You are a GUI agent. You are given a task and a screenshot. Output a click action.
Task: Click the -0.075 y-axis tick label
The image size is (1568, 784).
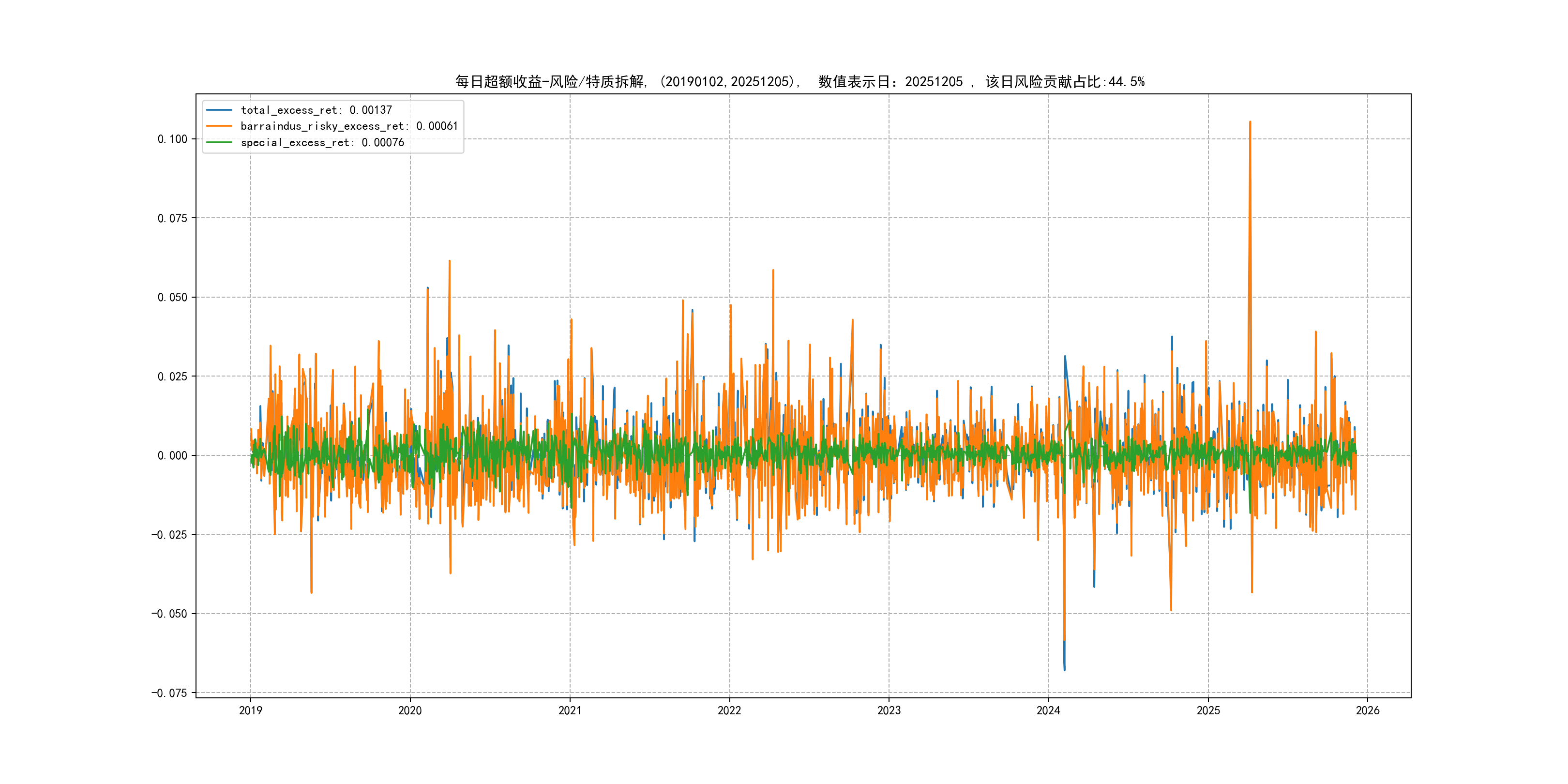(169, 693)
